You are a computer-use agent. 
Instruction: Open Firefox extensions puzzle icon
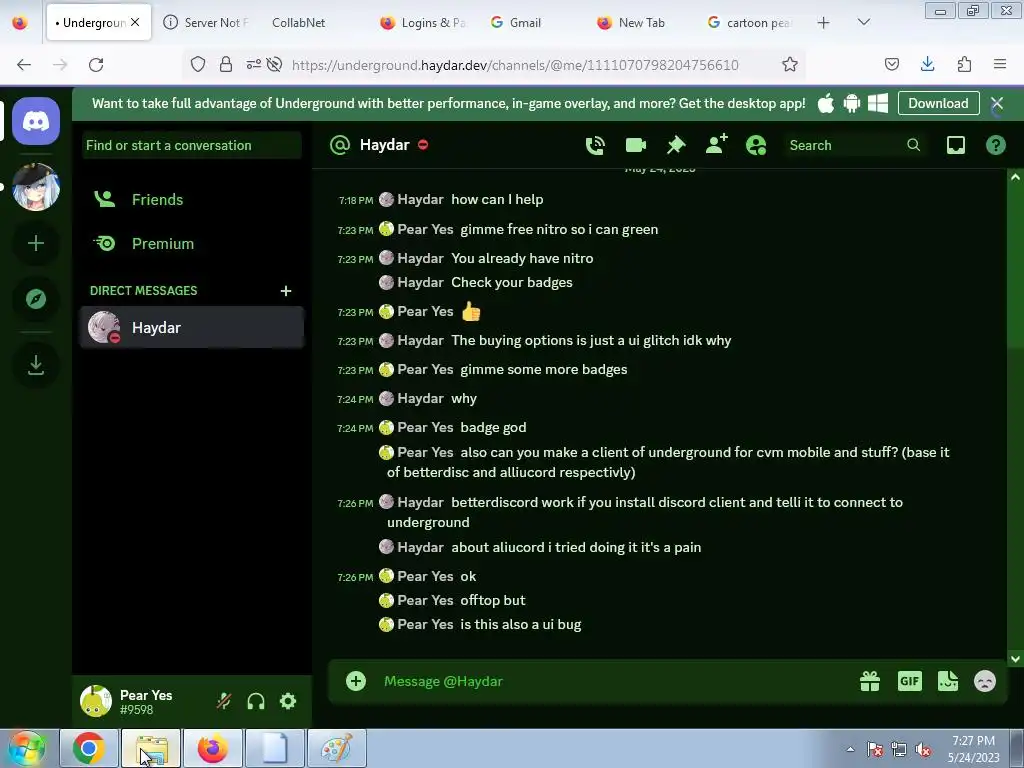[964, 64]
